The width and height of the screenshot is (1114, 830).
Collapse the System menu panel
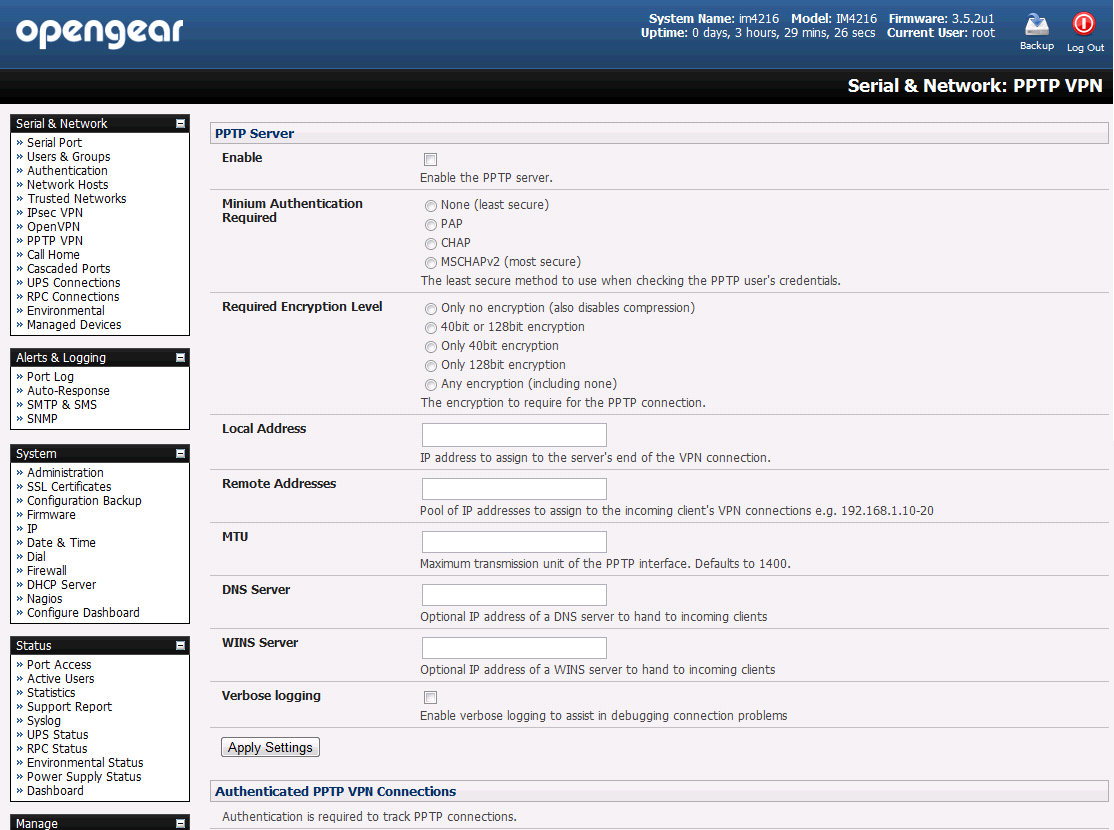point(180,453)
